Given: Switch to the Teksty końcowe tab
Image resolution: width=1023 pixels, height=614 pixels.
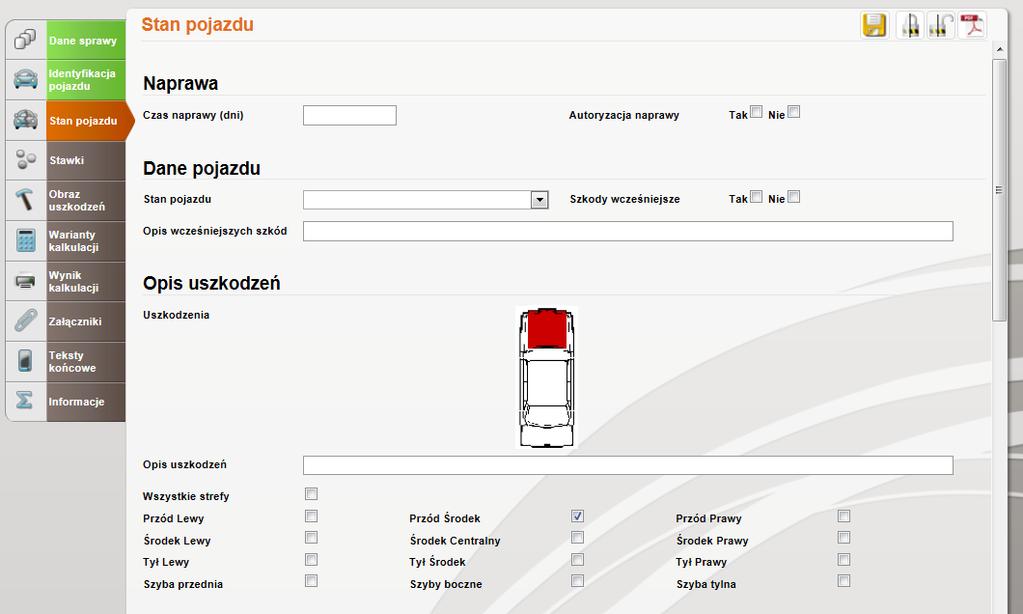Looking at the screenshot, I should pyautogui.click(x=85, y=361).
